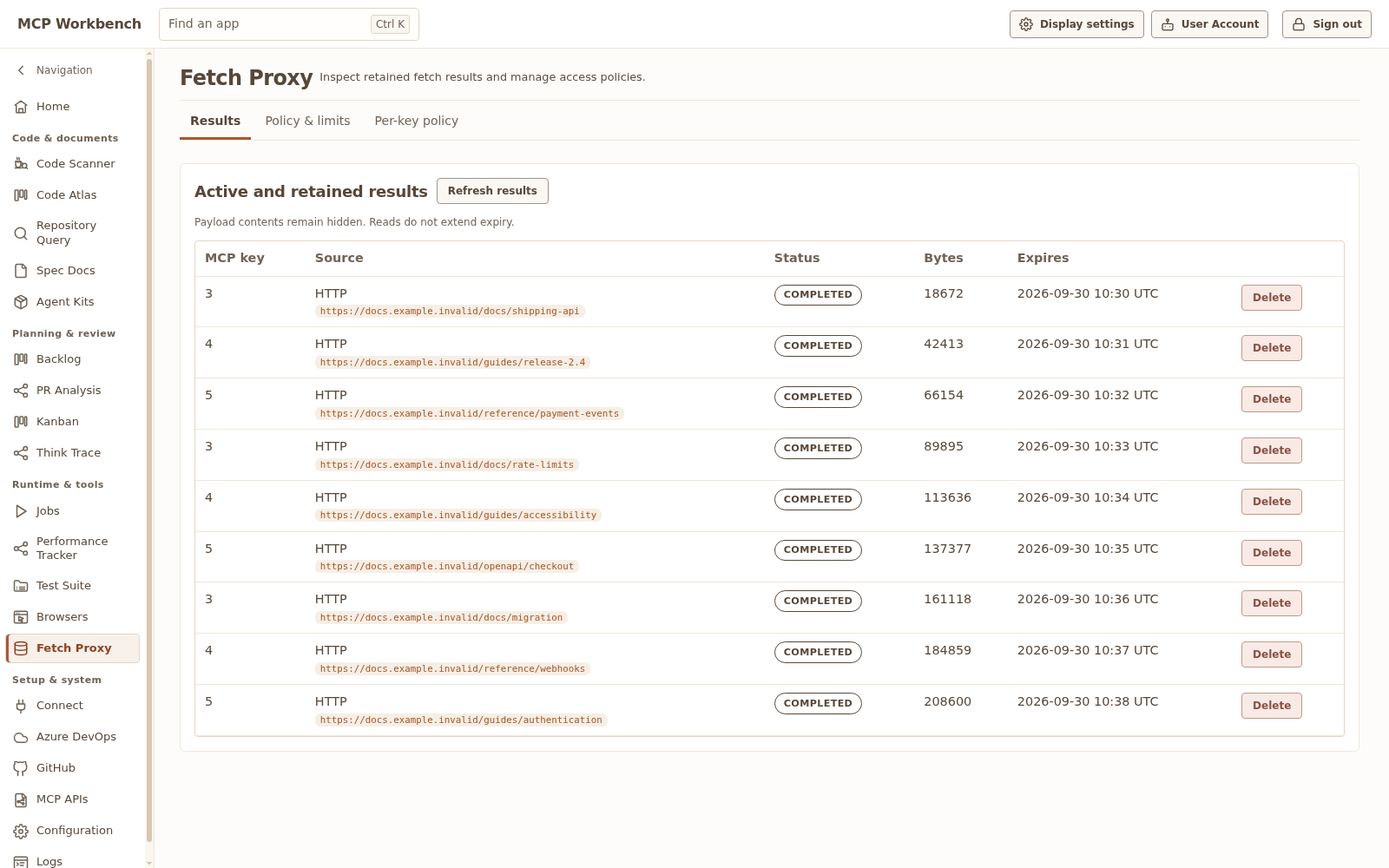1389x868 pixels.
Task: Click COMPLETED status of docs/migration row
Action: (818, 601)
